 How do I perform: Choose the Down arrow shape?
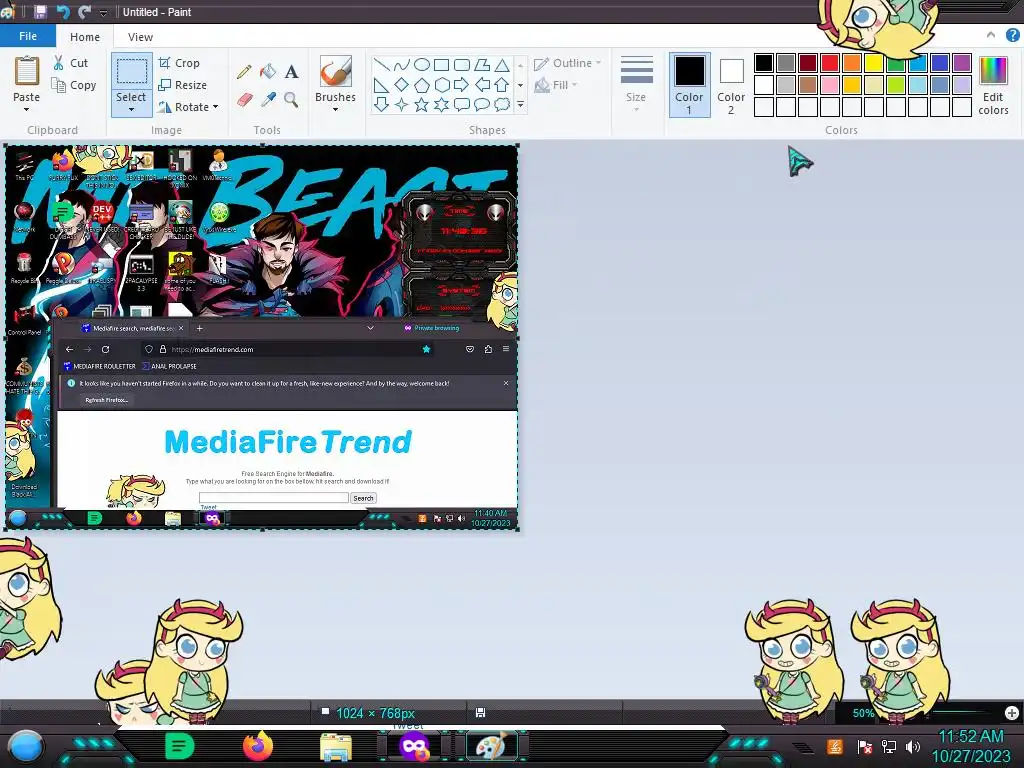[382, 104]
